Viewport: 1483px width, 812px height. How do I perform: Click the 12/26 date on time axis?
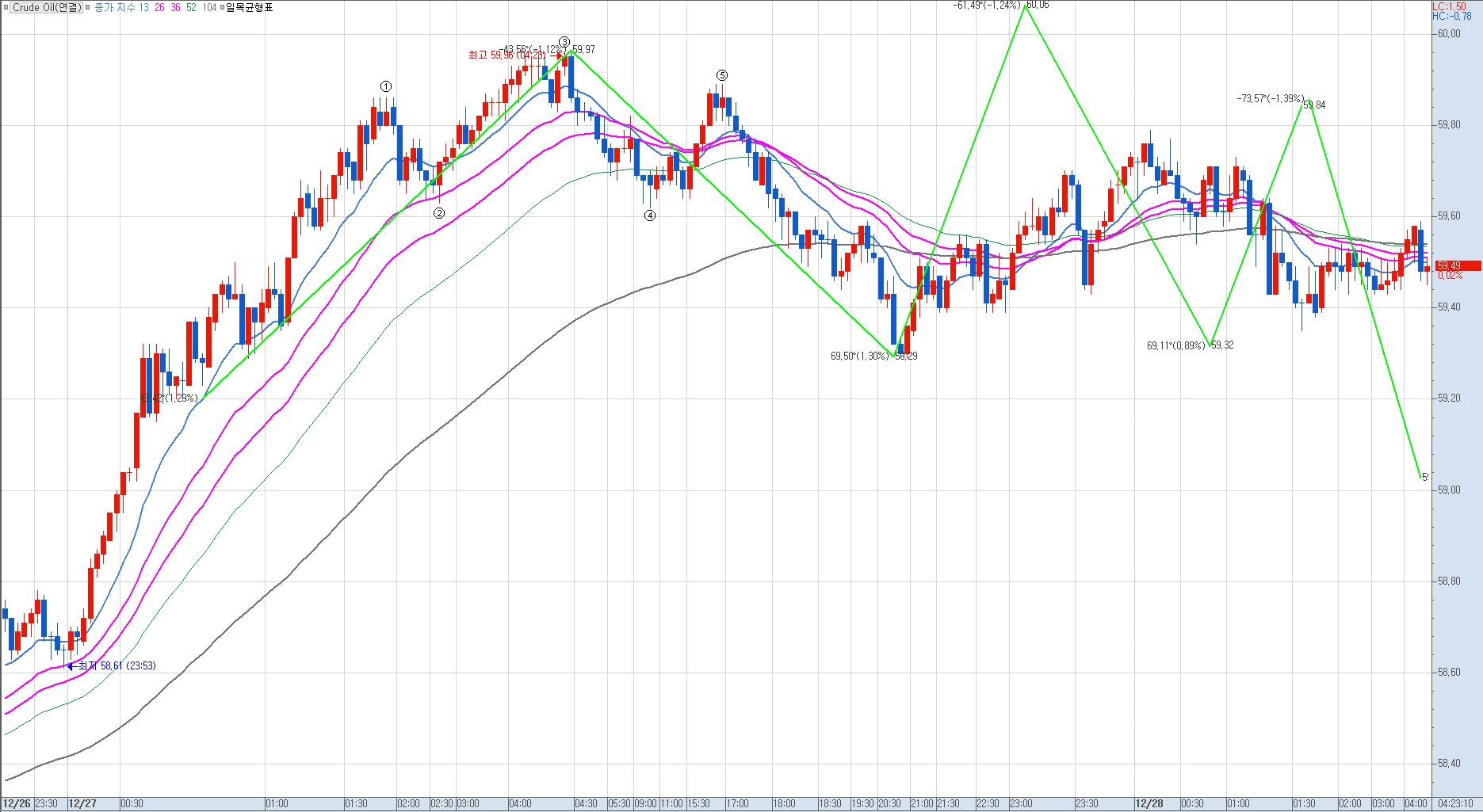tap(17, 803)
